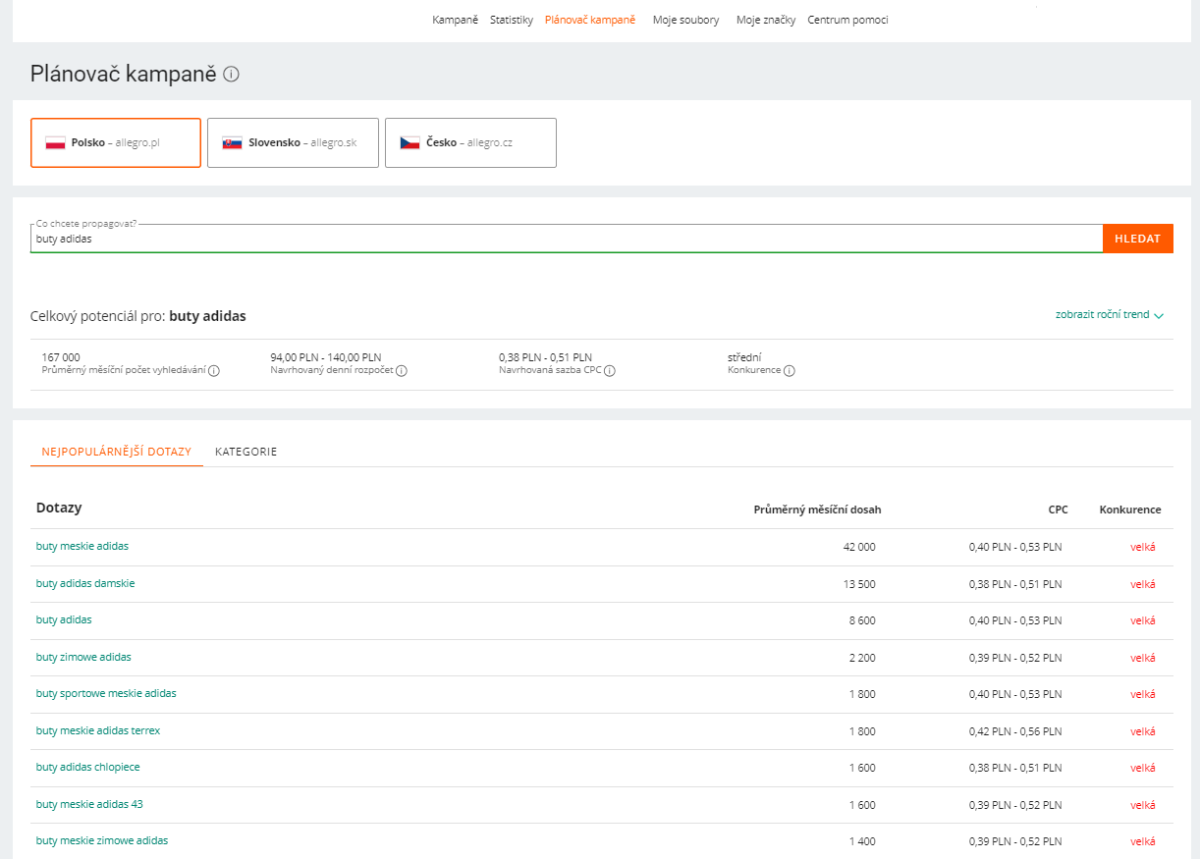The width and height of the screenshot is (1200, 859).
Task: Click 167 000 monthly searches value
Action: pyautogui.click(x=61, y=357)
